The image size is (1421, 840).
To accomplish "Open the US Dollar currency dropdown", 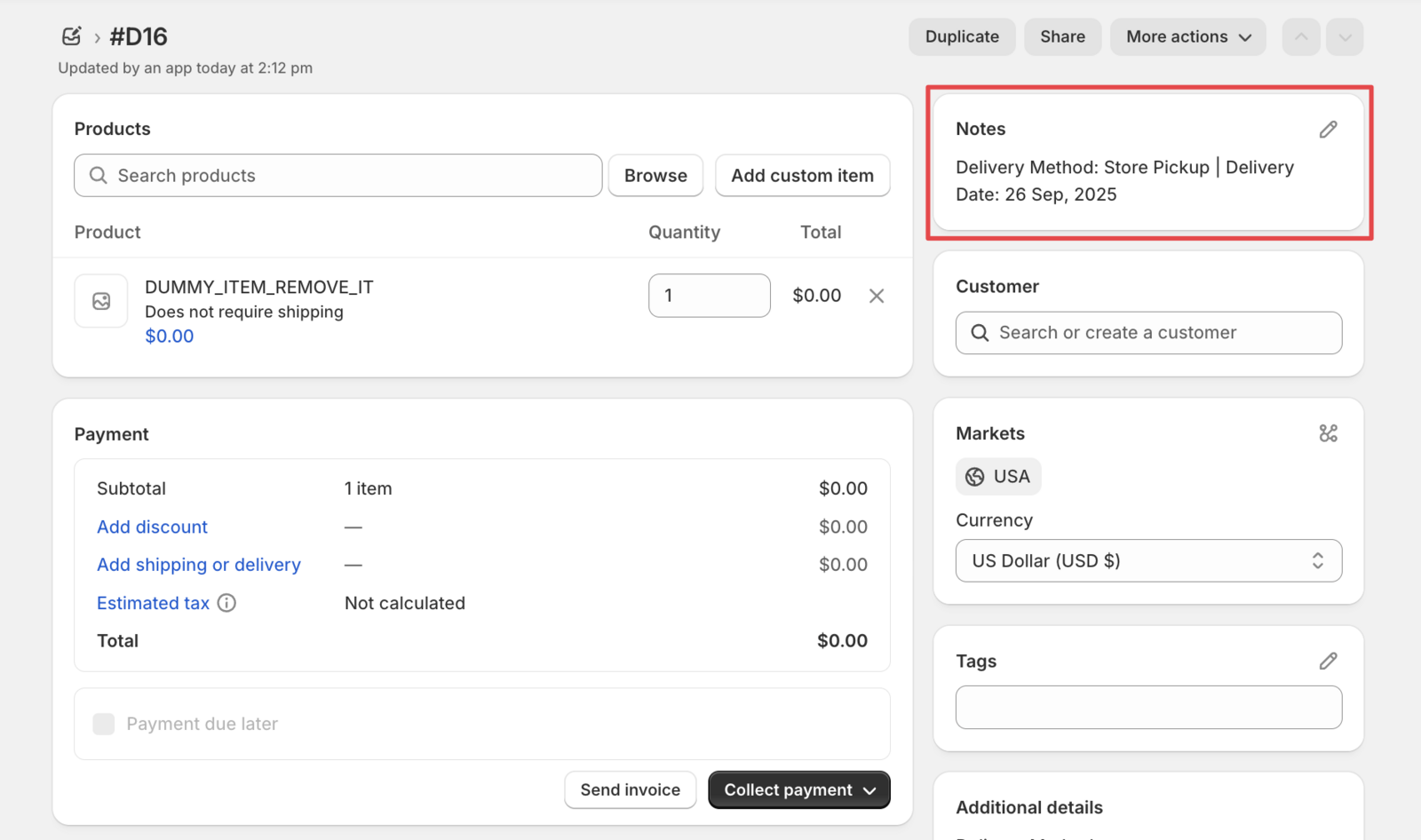I will [x=1148, y=561].
